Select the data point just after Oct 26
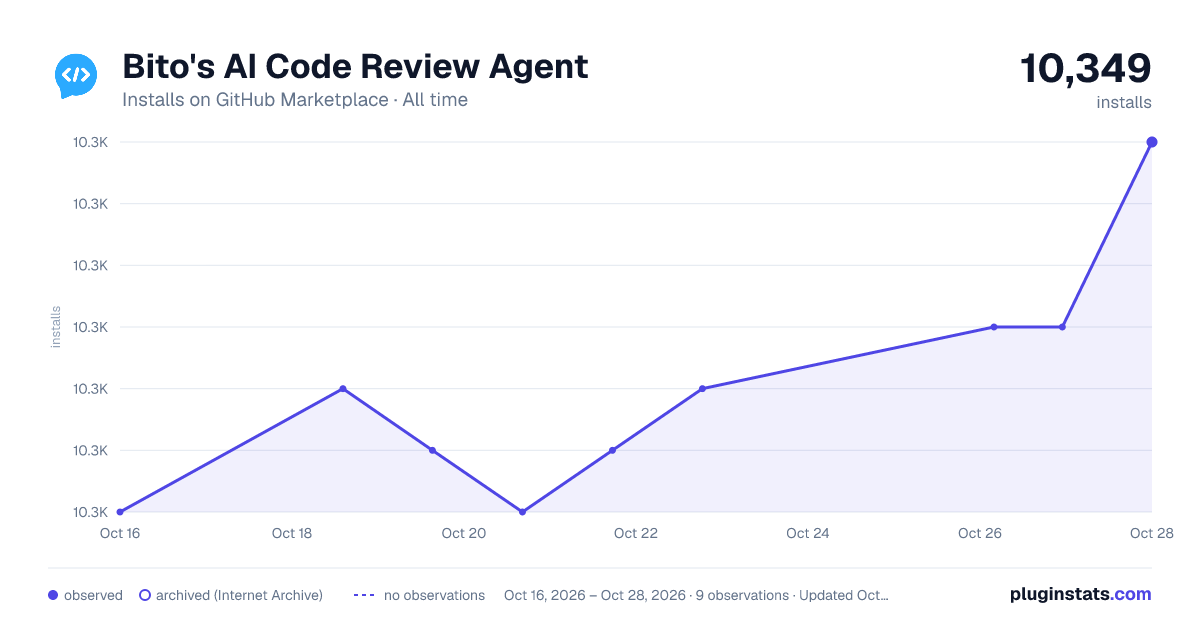Screen dimensions: 1200x630 [x=994, y=327]
